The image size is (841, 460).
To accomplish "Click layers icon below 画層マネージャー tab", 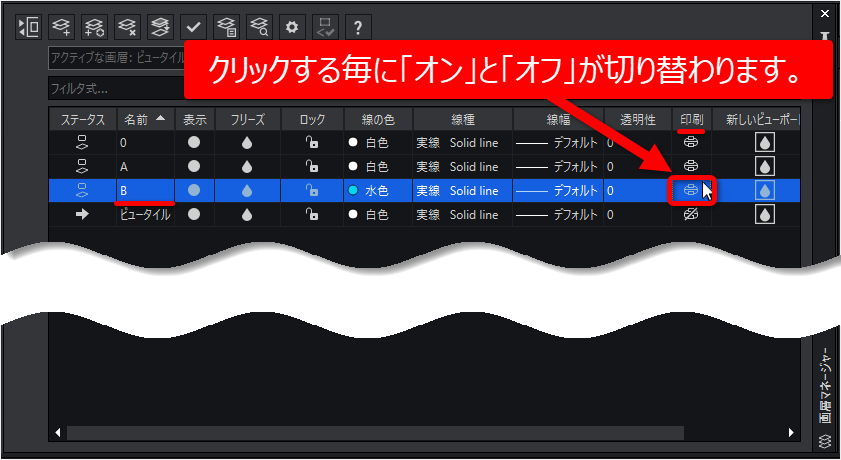I will tap(824, 443).
